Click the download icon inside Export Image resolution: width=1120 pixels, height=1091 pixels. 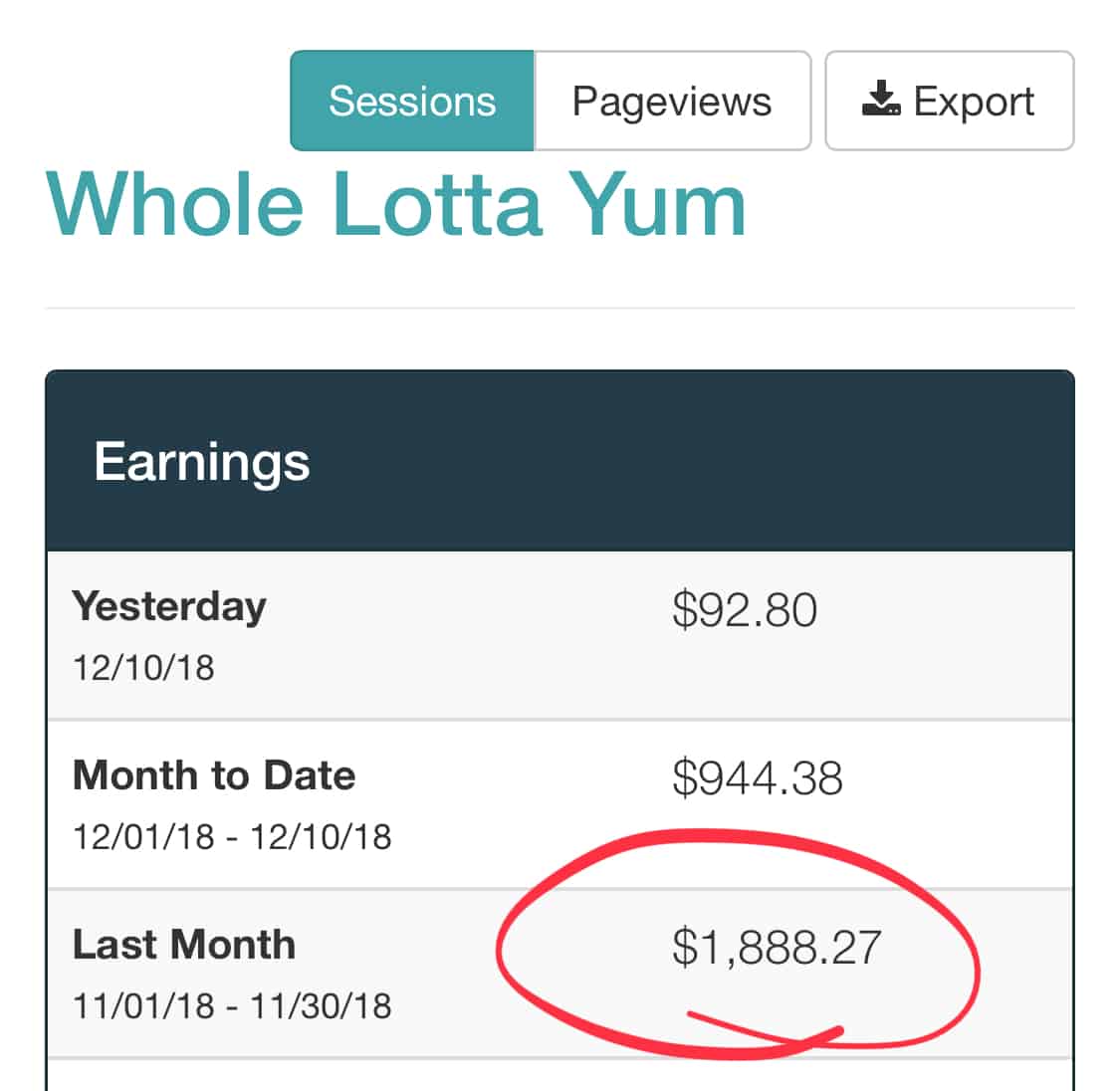point(881,99)
